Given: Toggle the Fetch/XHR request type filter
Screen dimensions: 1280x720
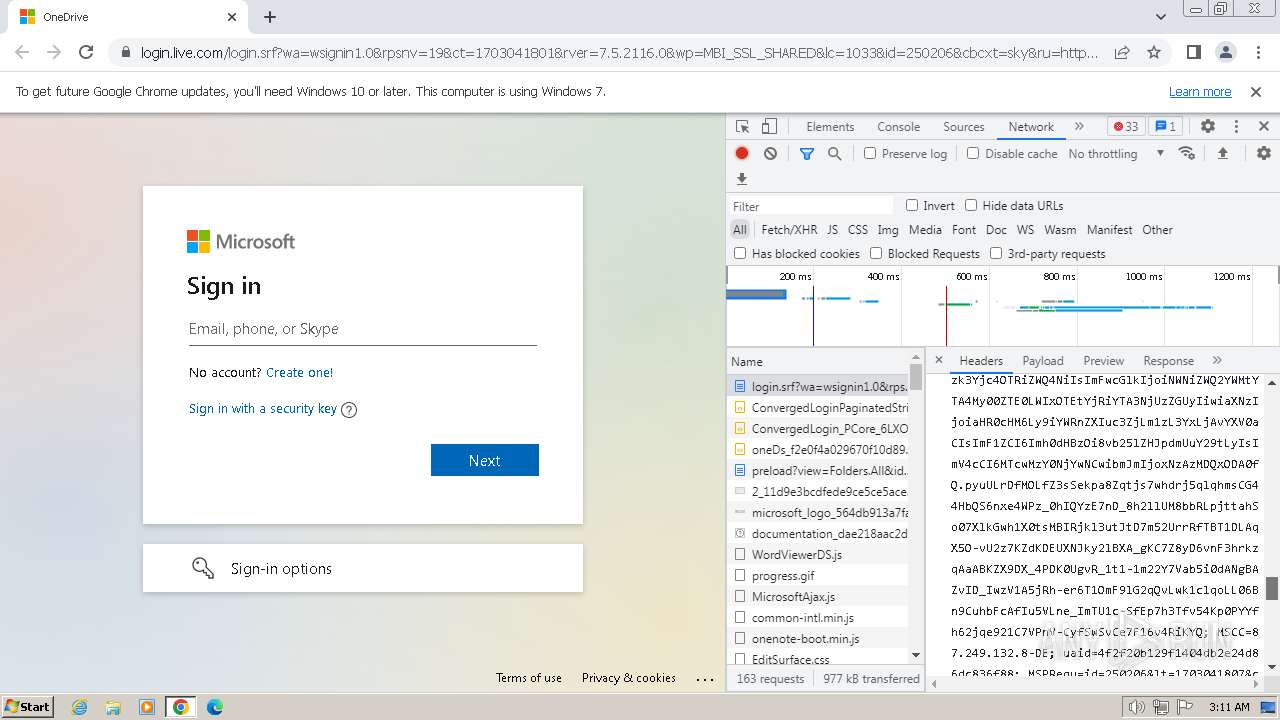Looking at the screenshot, I should pos(789,229).
